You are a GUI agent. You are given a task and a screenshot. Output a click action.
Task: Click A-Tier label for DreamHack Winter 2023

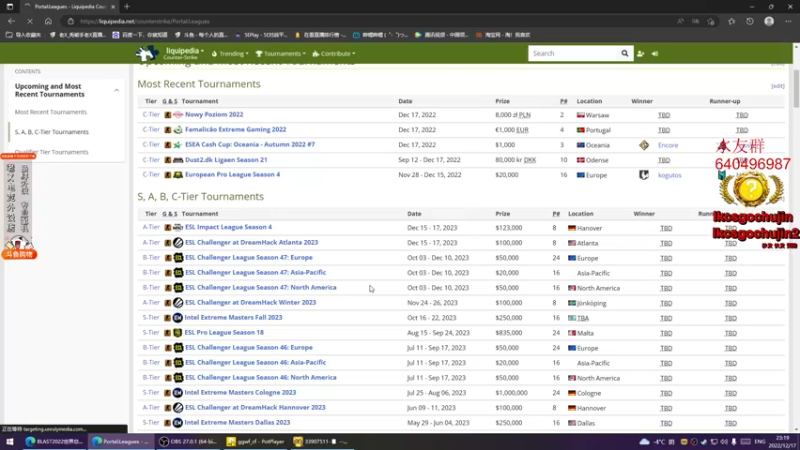pos(151,303)
